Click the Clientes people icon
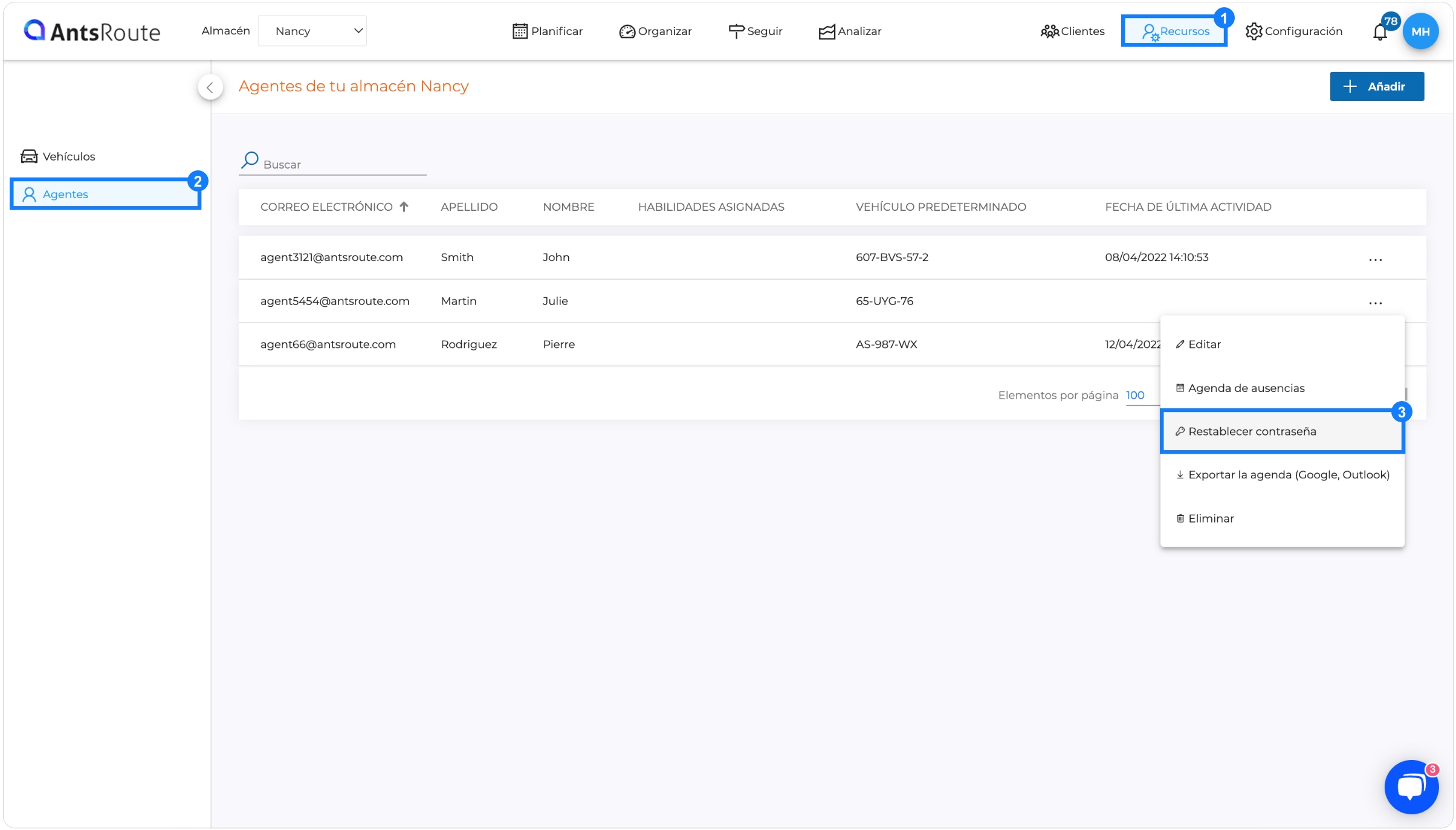This screenshot has height=830, width=1456. point(1049,31)
